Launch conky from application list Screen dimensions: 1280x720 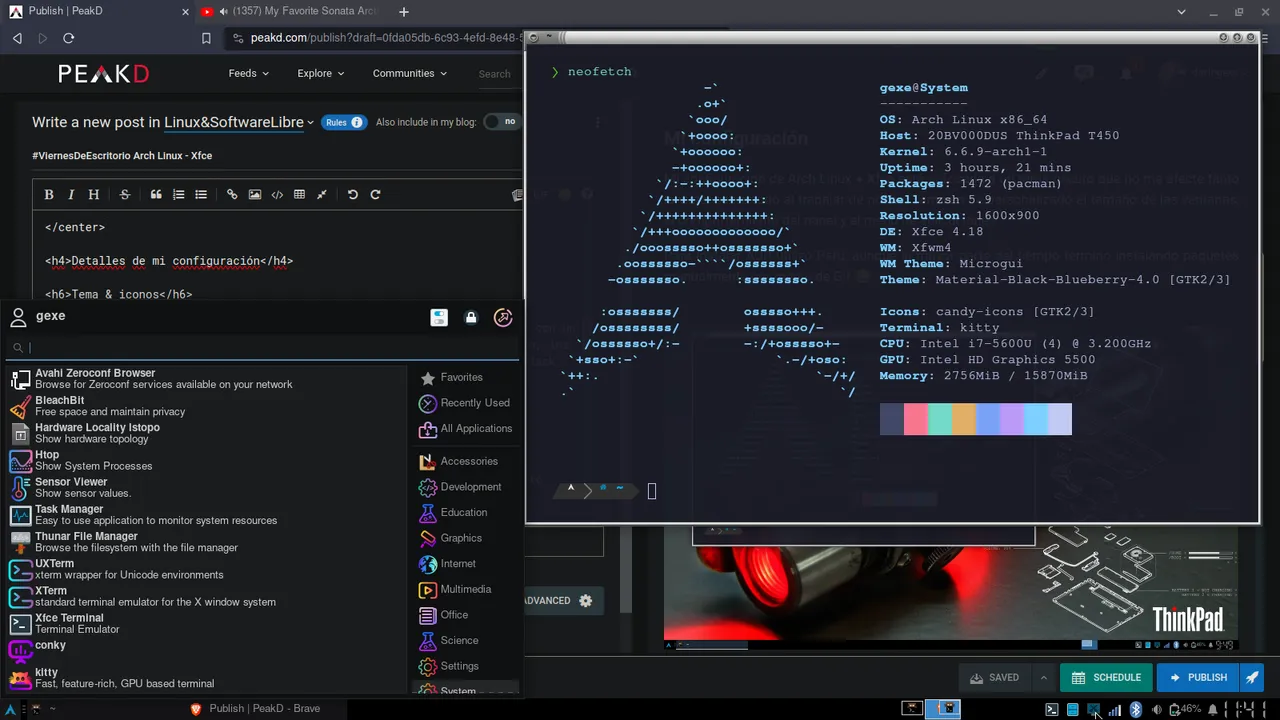coord(205,651)
